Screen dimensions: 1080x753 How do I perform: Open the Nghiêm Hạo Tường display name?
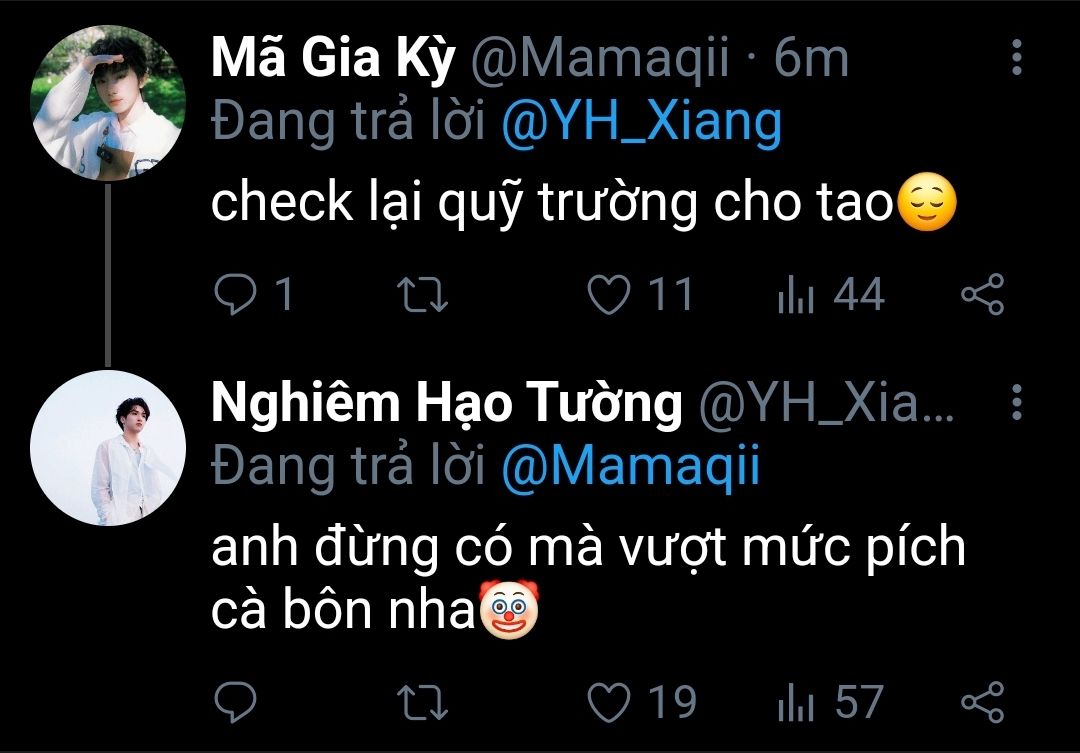(x=447, y=404)
